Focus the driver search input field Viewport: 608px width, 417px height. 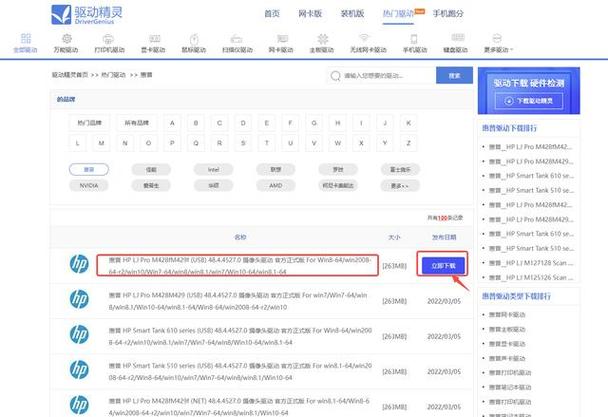[382, 76]
